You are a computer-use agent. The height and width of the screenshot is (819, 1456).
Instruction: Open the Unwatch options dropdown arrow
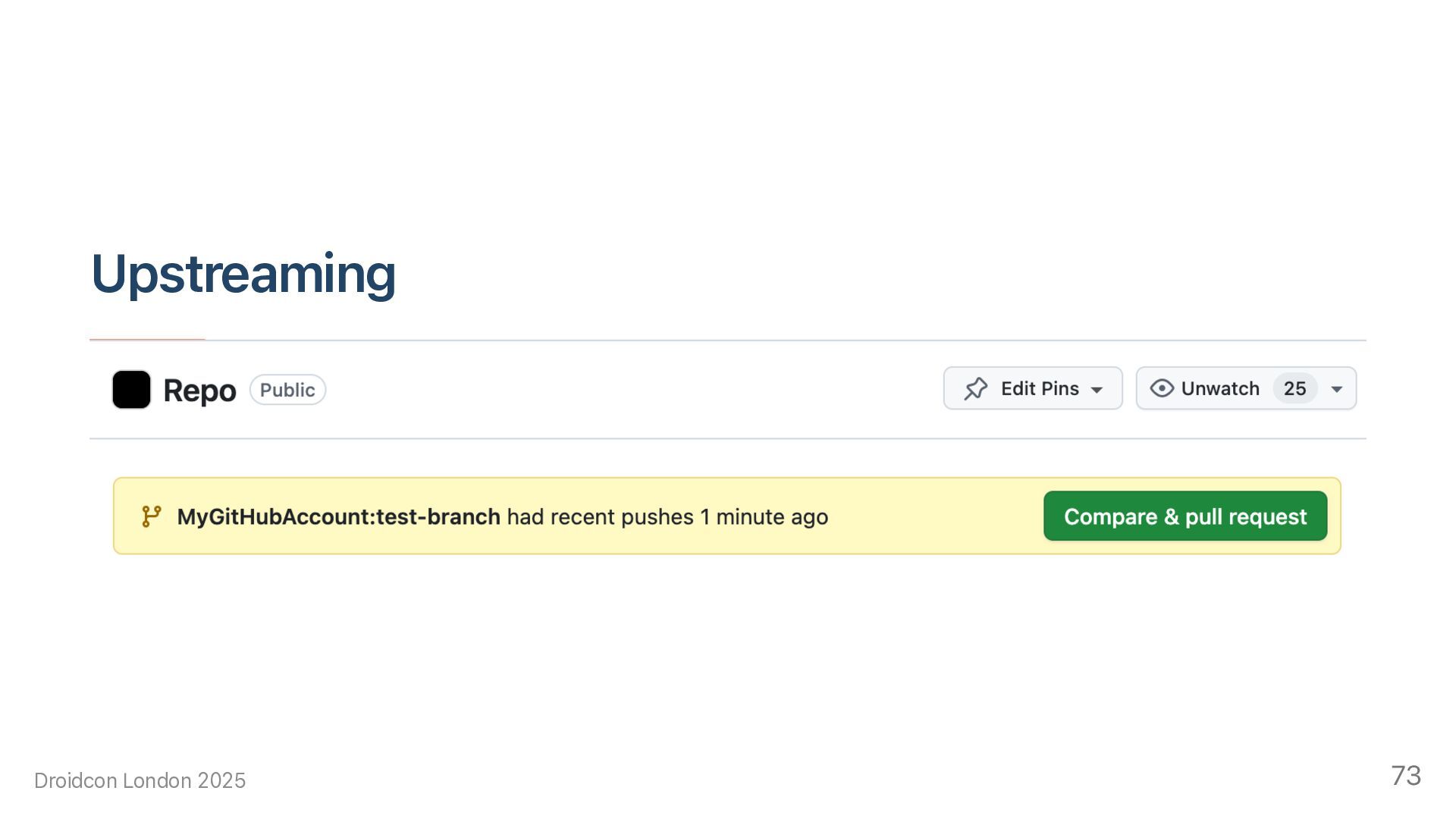(x=1337, y=390)
